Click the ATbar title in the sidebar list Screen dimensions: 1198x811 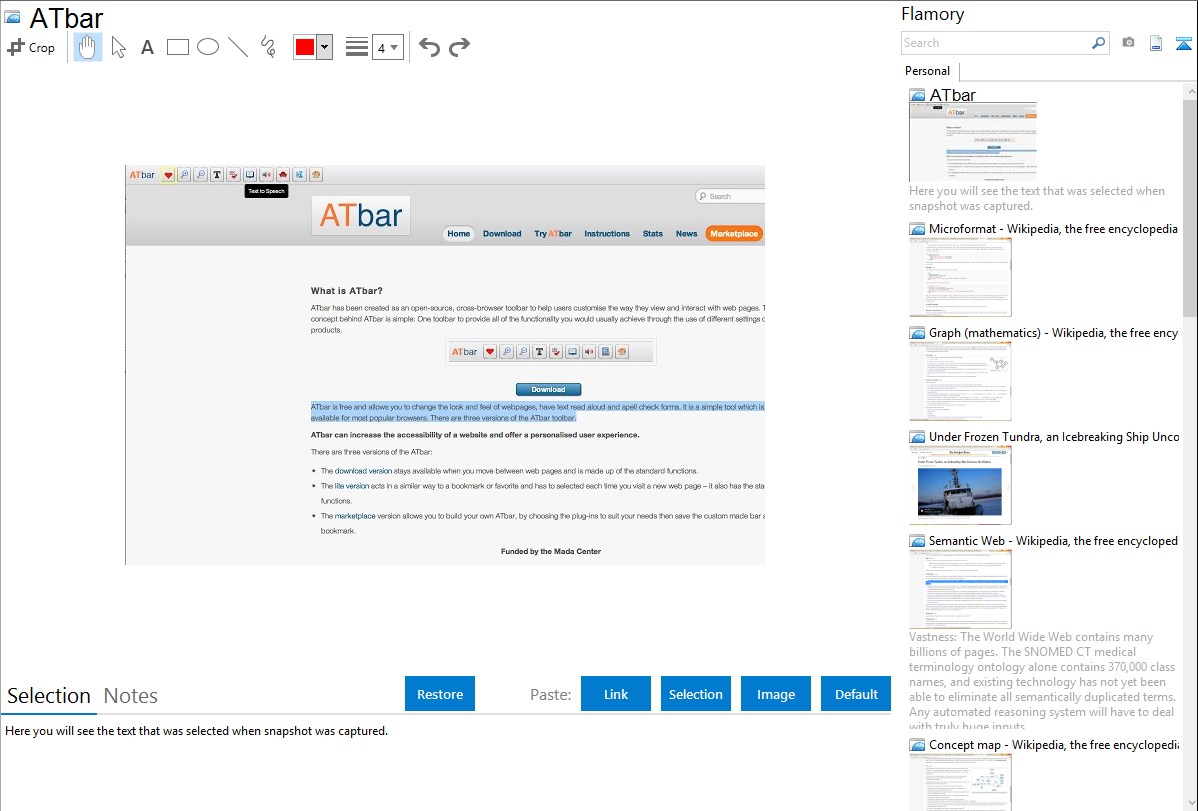[x=953, y=95]
